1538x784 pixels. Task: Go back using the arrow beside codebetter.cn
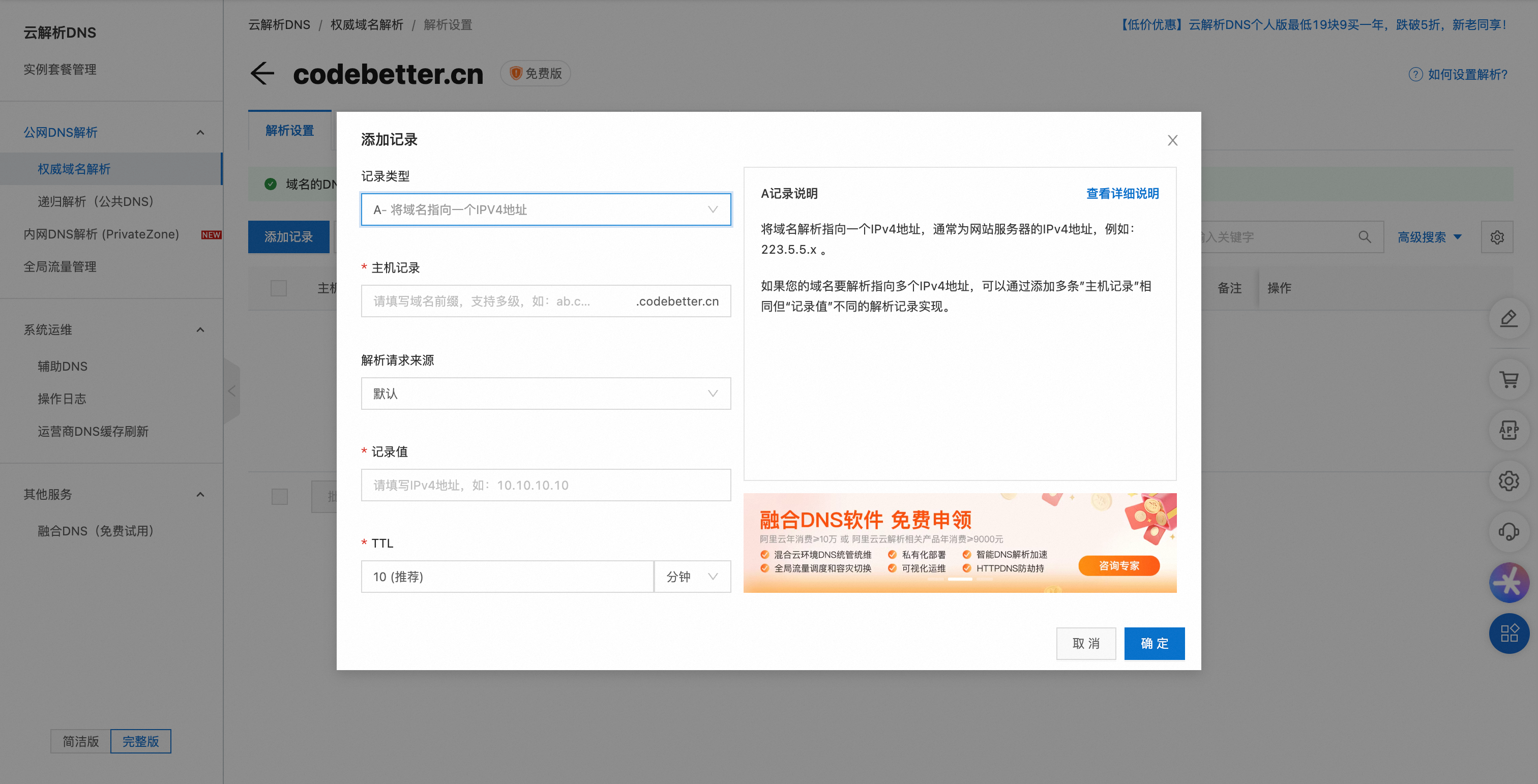coord(262,73)
